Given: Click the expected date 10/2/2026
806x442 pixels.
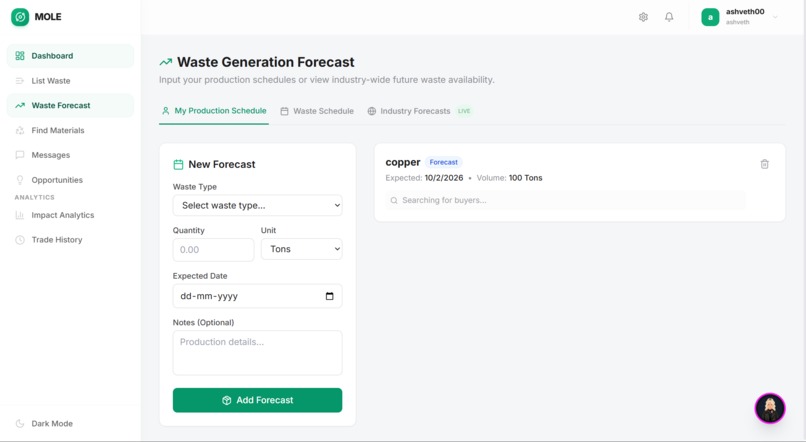Looking at the screenshot, I should [x=444, y=178].
